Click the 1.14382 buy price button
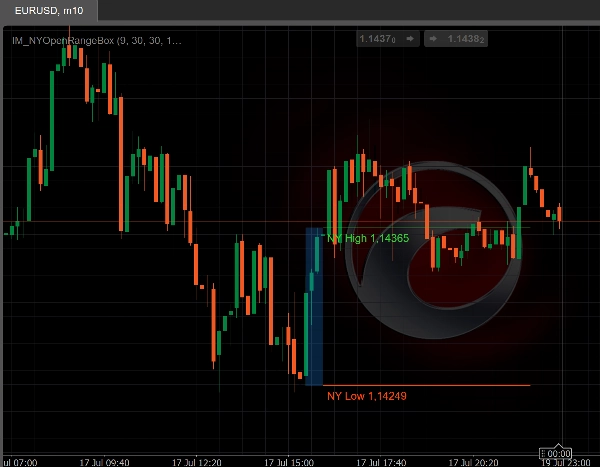The width and height of the screenshot is (600, 467). click(x=456, y=39)
